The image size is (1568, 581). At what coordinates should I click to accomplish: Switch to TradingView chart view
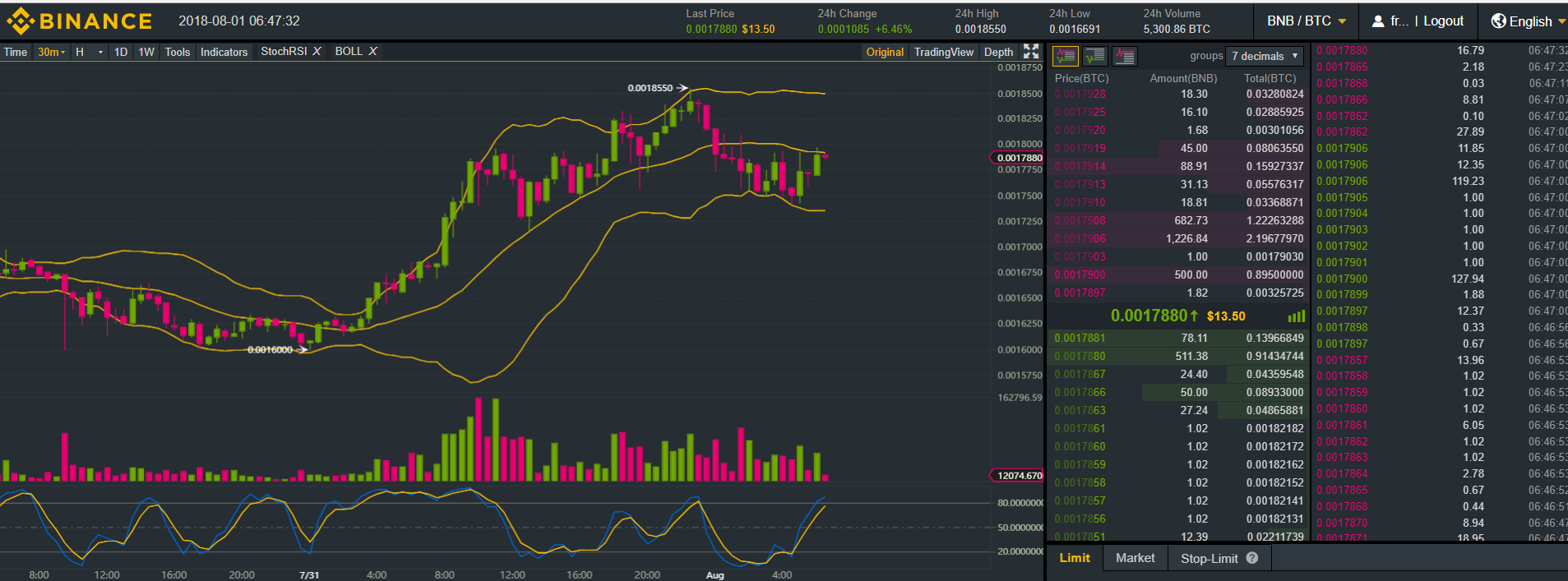(943, 52)
